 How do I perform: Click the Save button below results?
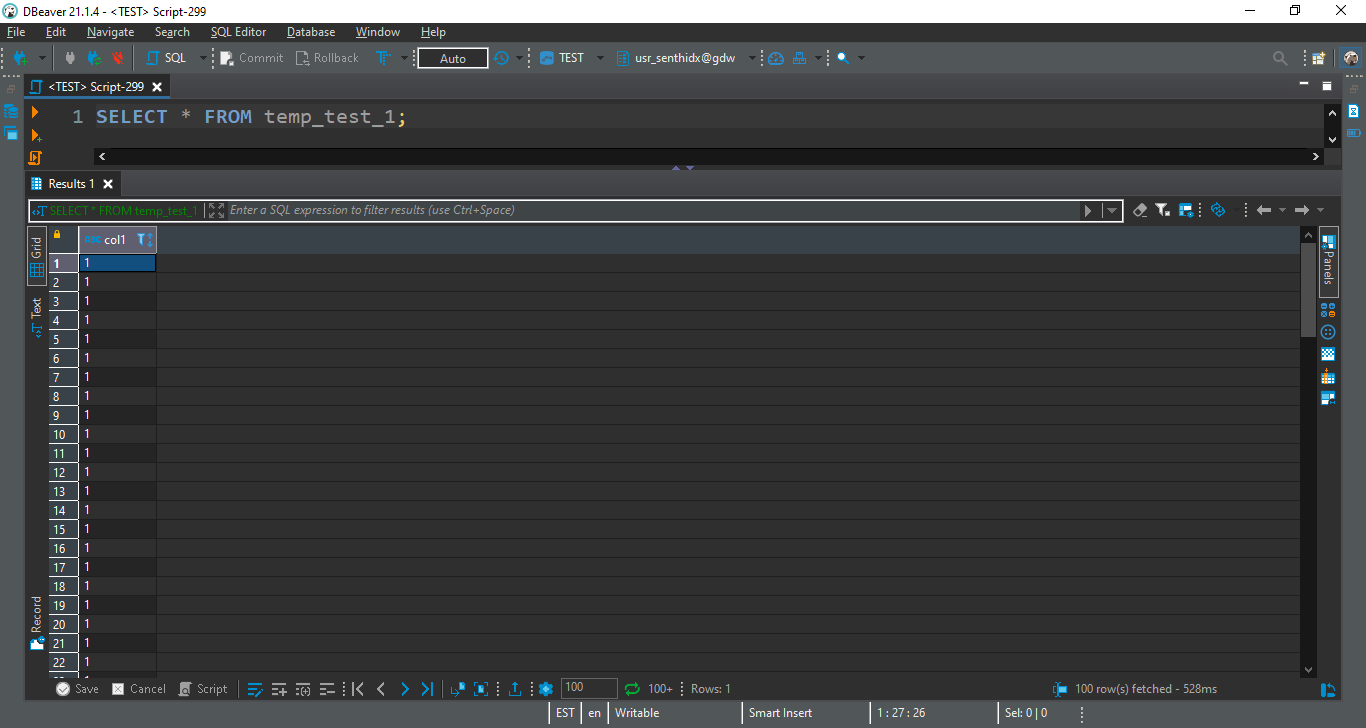pos(77,689)
